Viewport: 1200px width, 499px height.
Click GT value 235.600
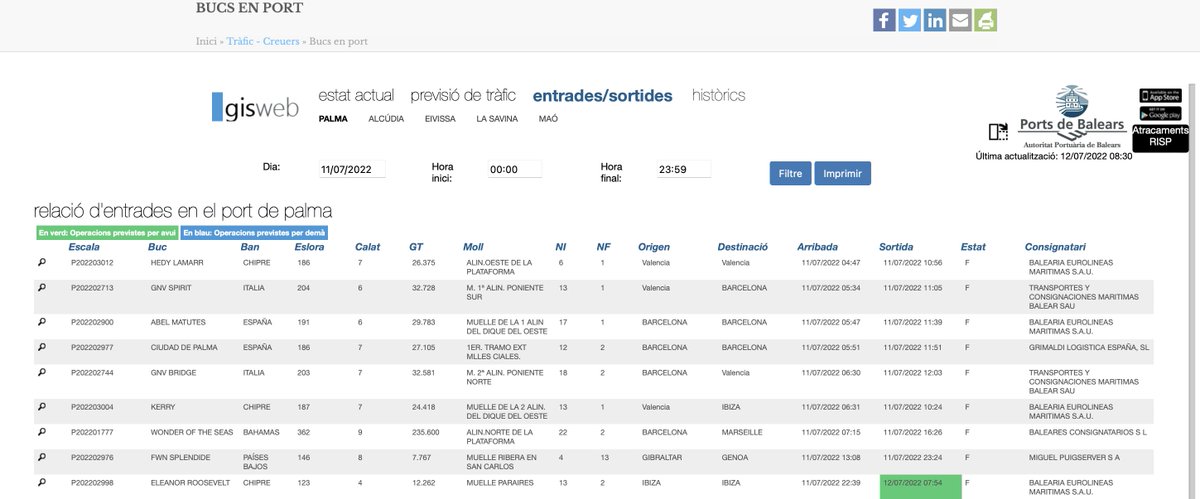[425, 432]
